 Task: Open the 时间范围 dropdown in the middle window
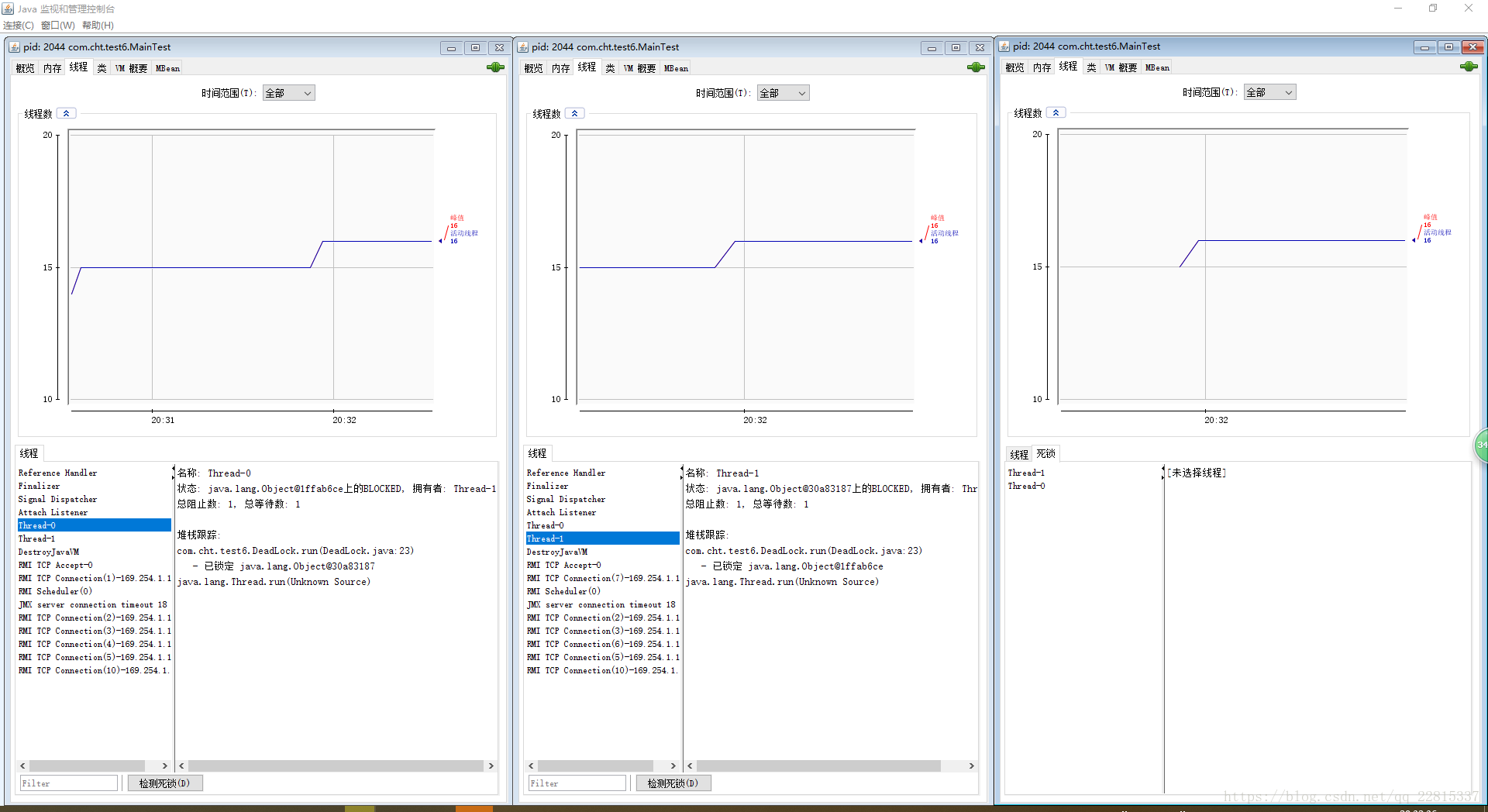pyautogui.click(x=784, y=93)
